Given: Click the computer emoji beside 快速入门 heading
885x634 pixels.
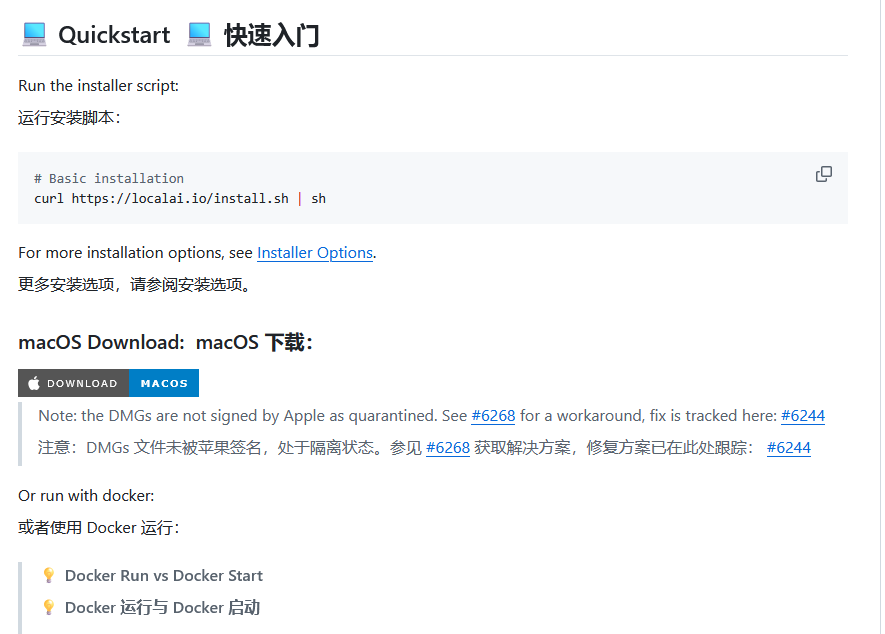Looking at the screenshot, I should 198,33.
